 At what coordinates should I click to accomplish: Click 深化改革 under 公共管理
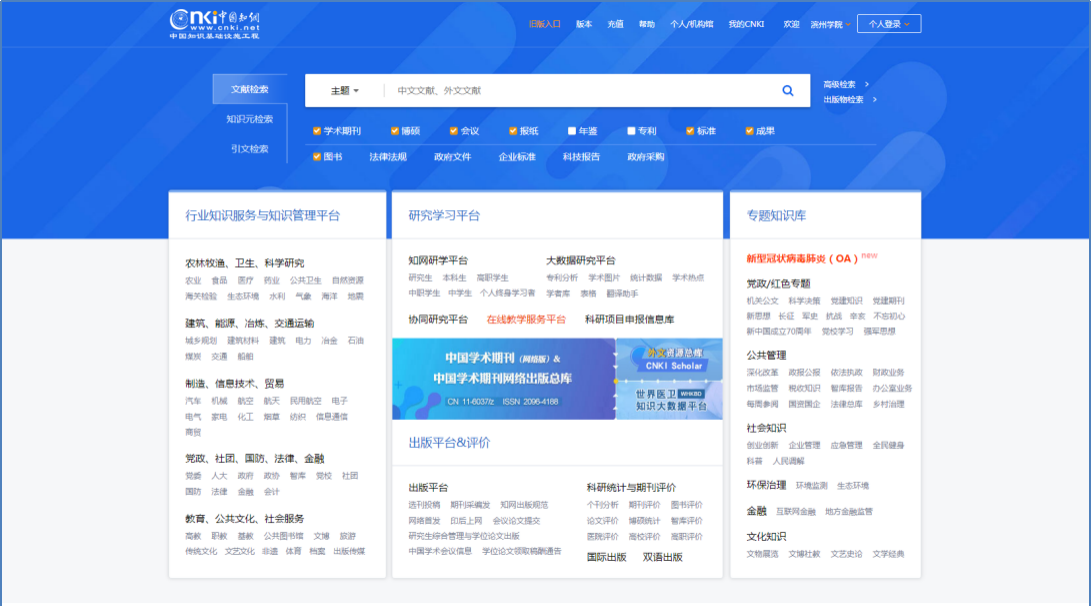click(763, 373)
